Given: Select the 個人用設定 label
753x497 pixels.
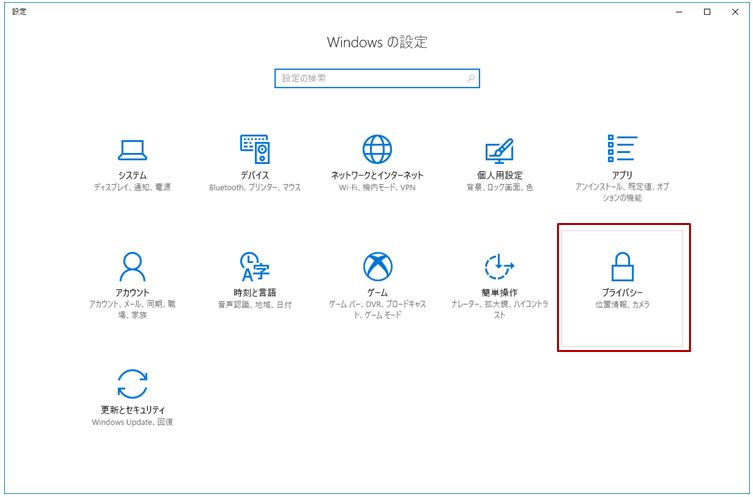Looking at the screenshot, I should click(499, 175).
